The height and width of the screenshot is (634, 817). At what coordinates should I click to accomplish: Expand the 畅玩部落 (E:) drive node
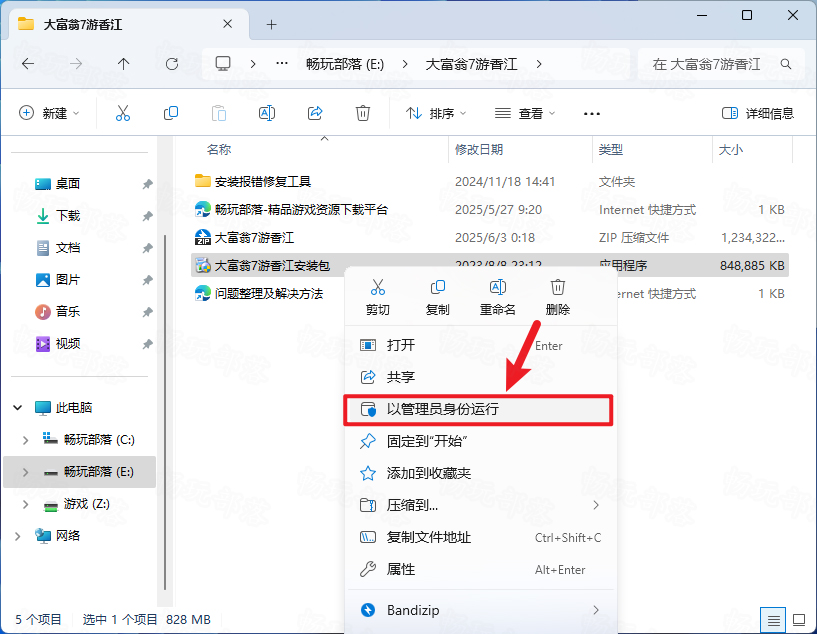coord(25,472)
